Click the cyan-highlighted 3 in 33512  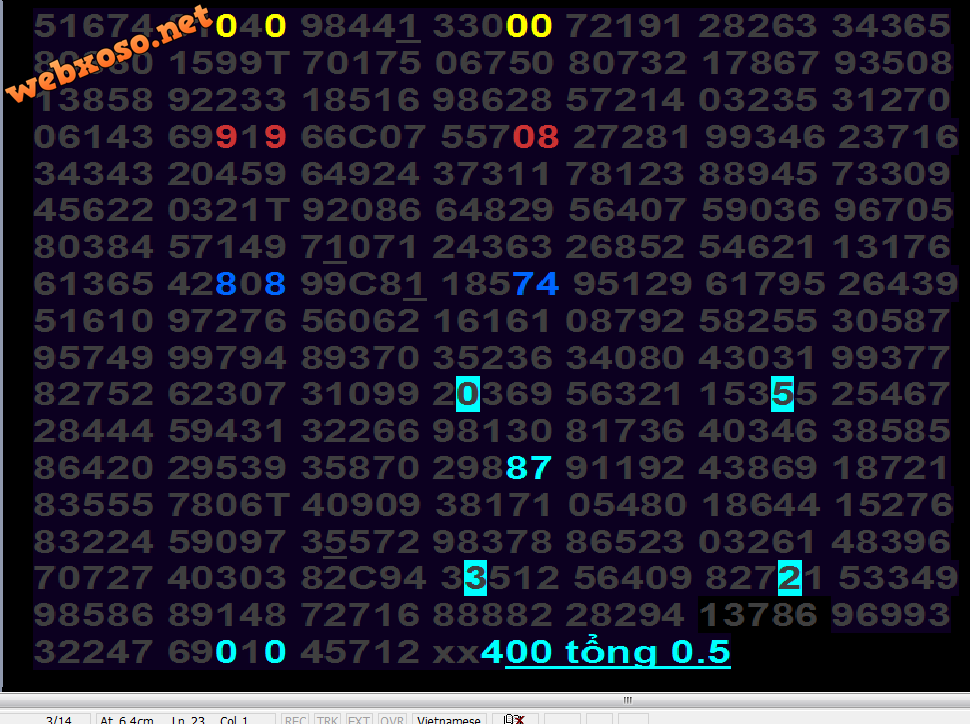click(x=476, y=578)
